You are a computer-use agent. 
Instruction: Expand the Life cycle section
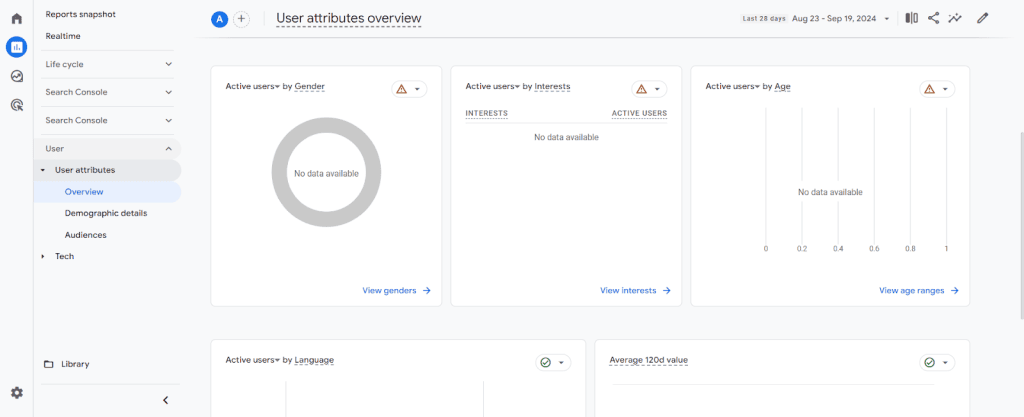(108, 64)
